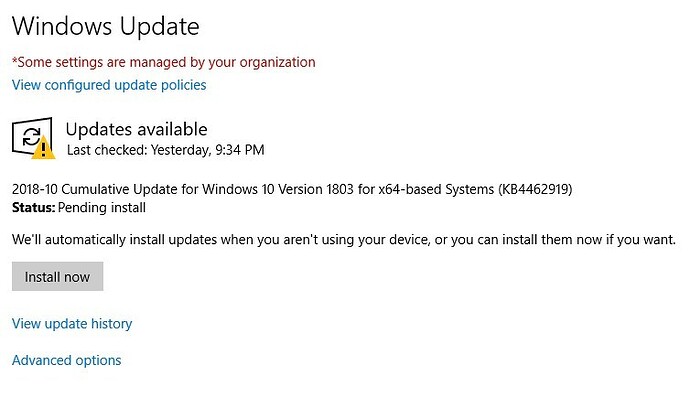Viewport: 690px width, 397px height.
Task: Click the Pending install status value
Action: 102,208
